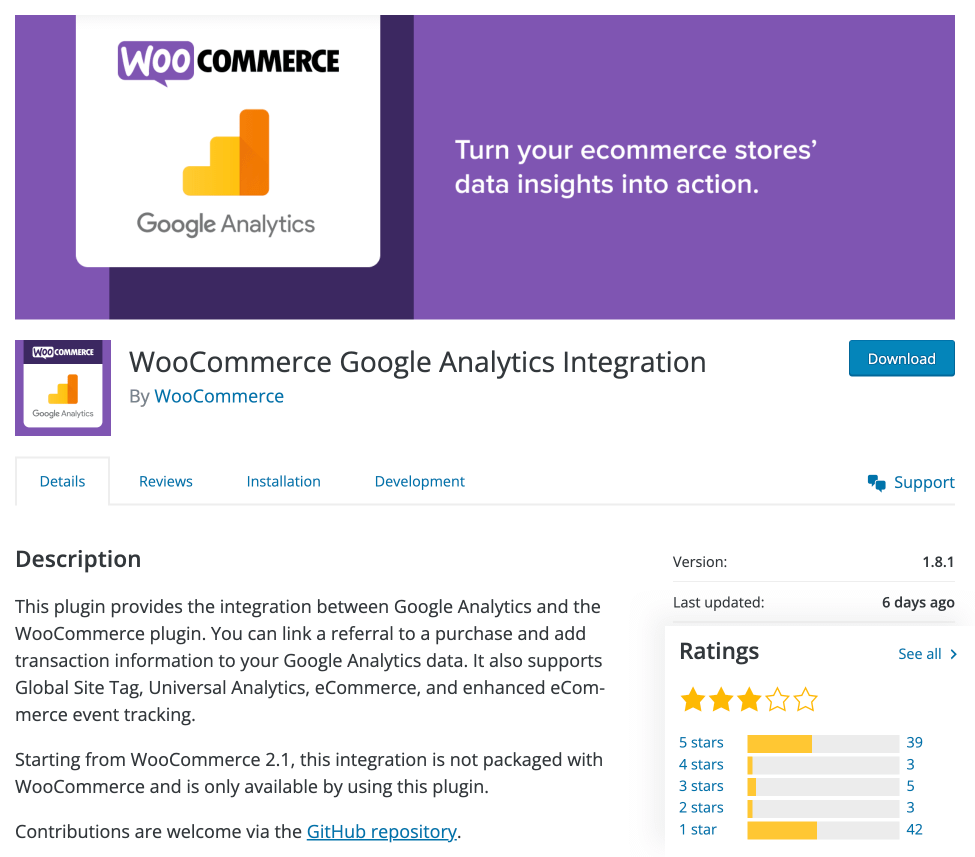Image resolution: width=975 pixels, height=857 pixels.
Task: Open the 5 stars reviews list
Action: pos(701,742)
